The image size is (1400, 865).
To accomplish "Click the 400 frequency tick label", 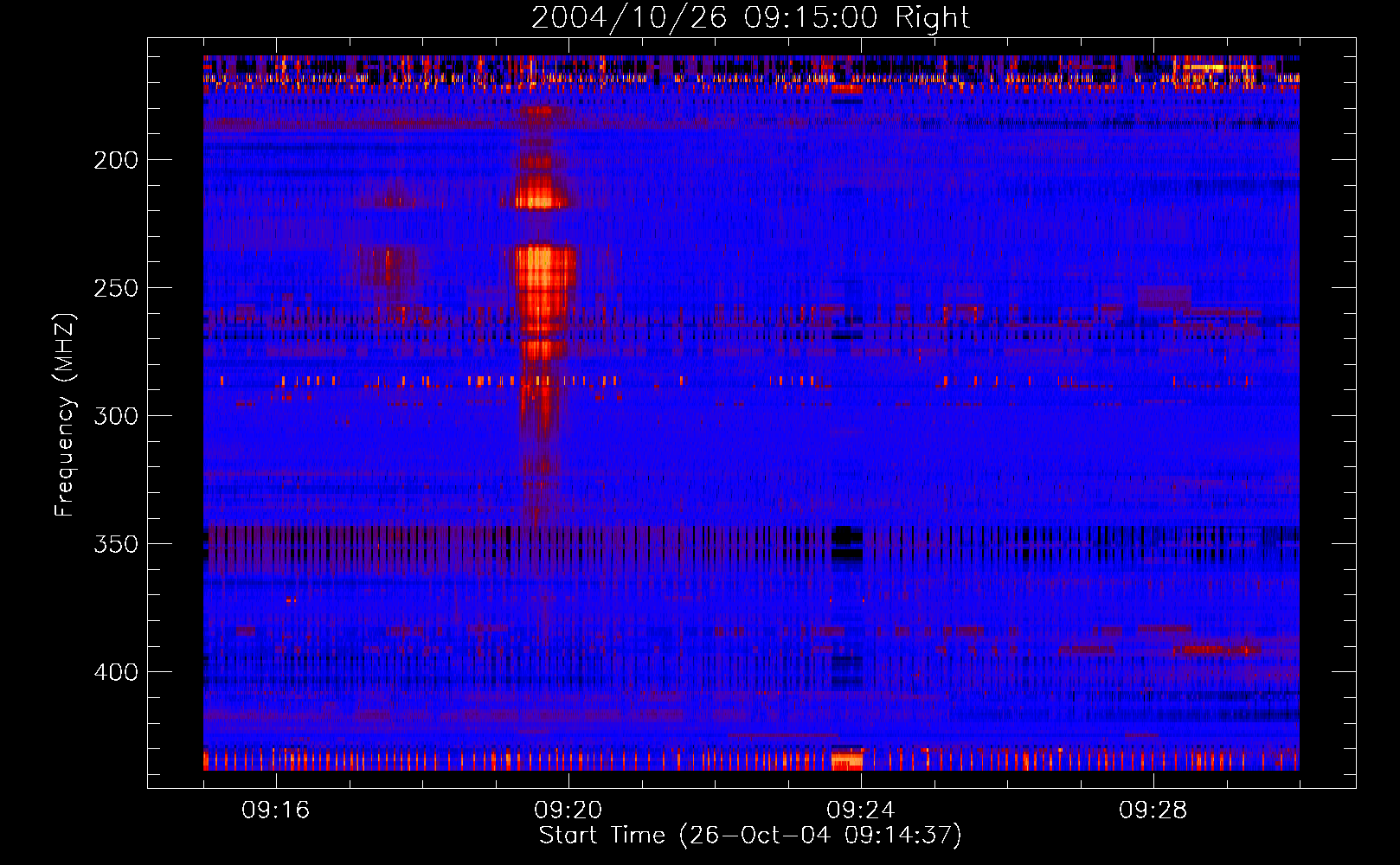I will coord(116,672).
